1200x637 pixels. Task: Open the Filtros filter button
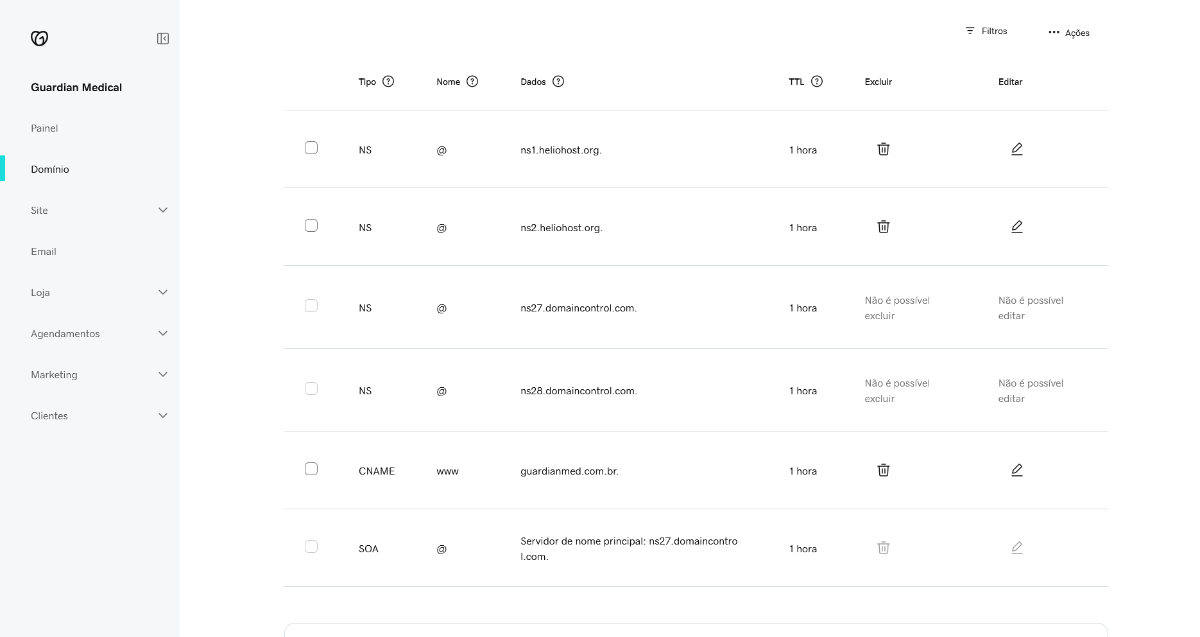point(986,32)
